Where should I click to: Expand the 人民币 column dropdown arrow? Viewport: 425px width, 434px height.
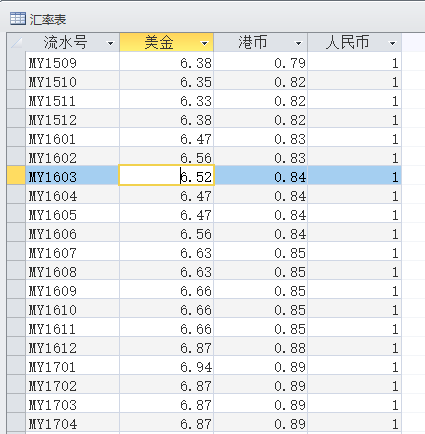tap(392, 43)
